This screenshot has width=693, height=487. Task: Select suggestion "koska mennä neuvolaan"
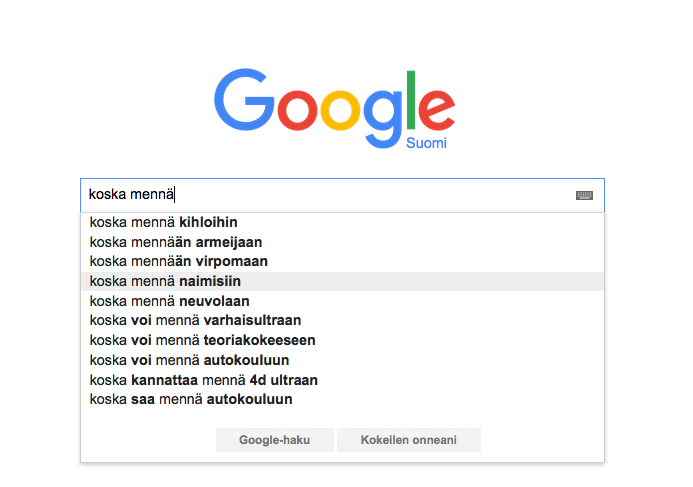point(342,301)
